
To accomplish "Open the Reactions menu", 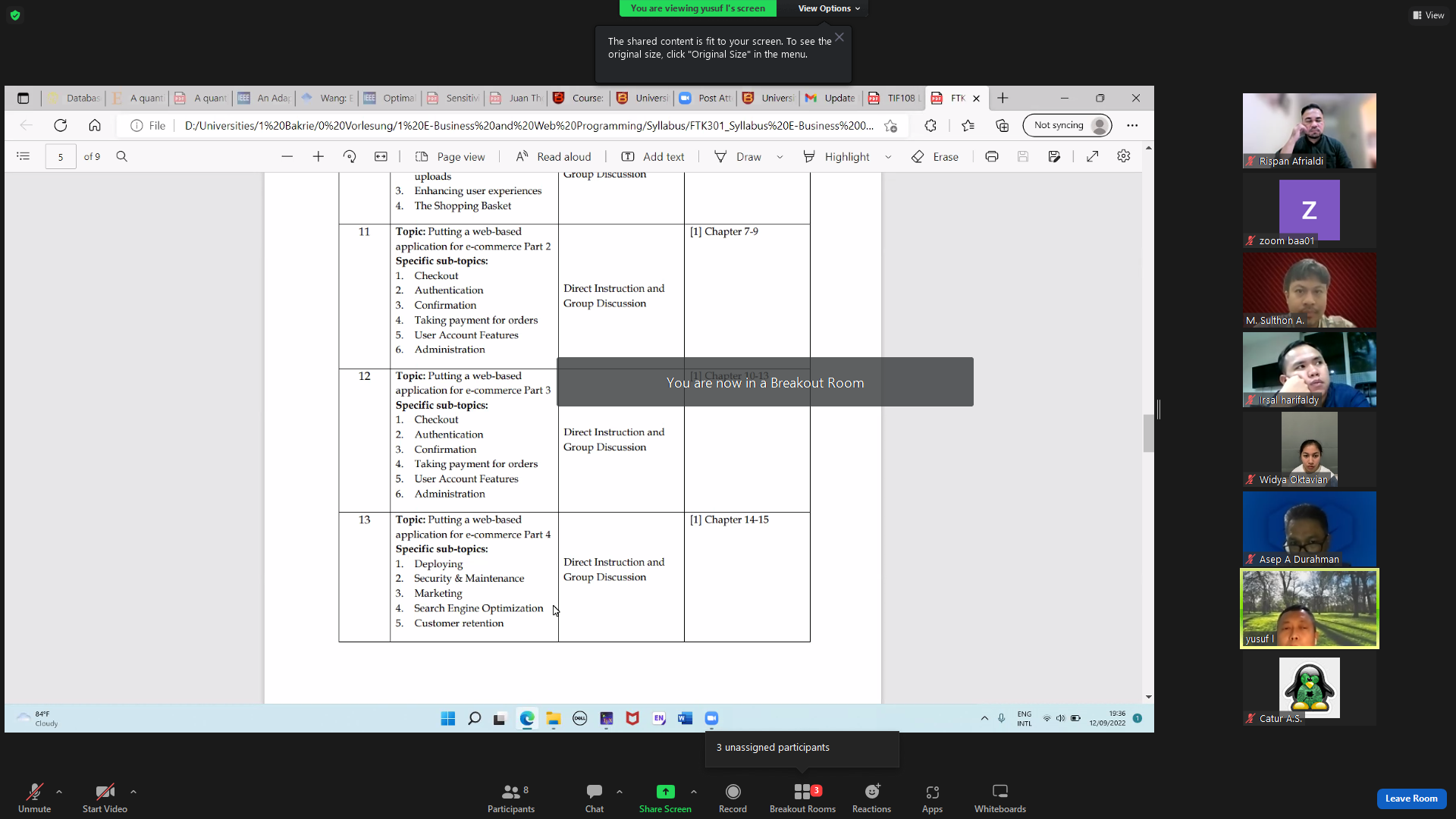I will point(871,797).
